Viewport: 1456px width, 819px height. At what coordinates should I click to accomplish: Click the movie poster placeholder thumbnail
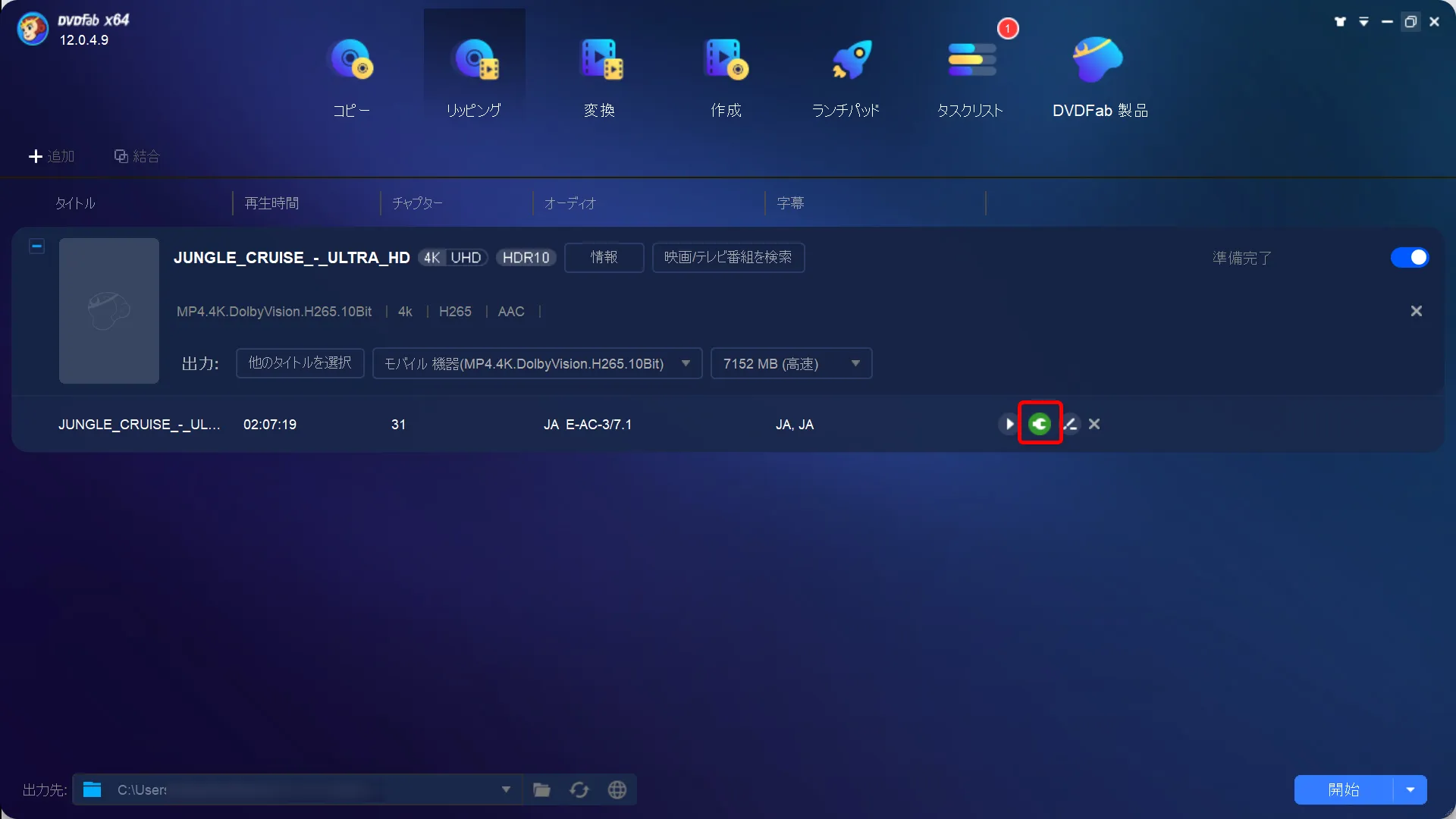coord(109,311)
